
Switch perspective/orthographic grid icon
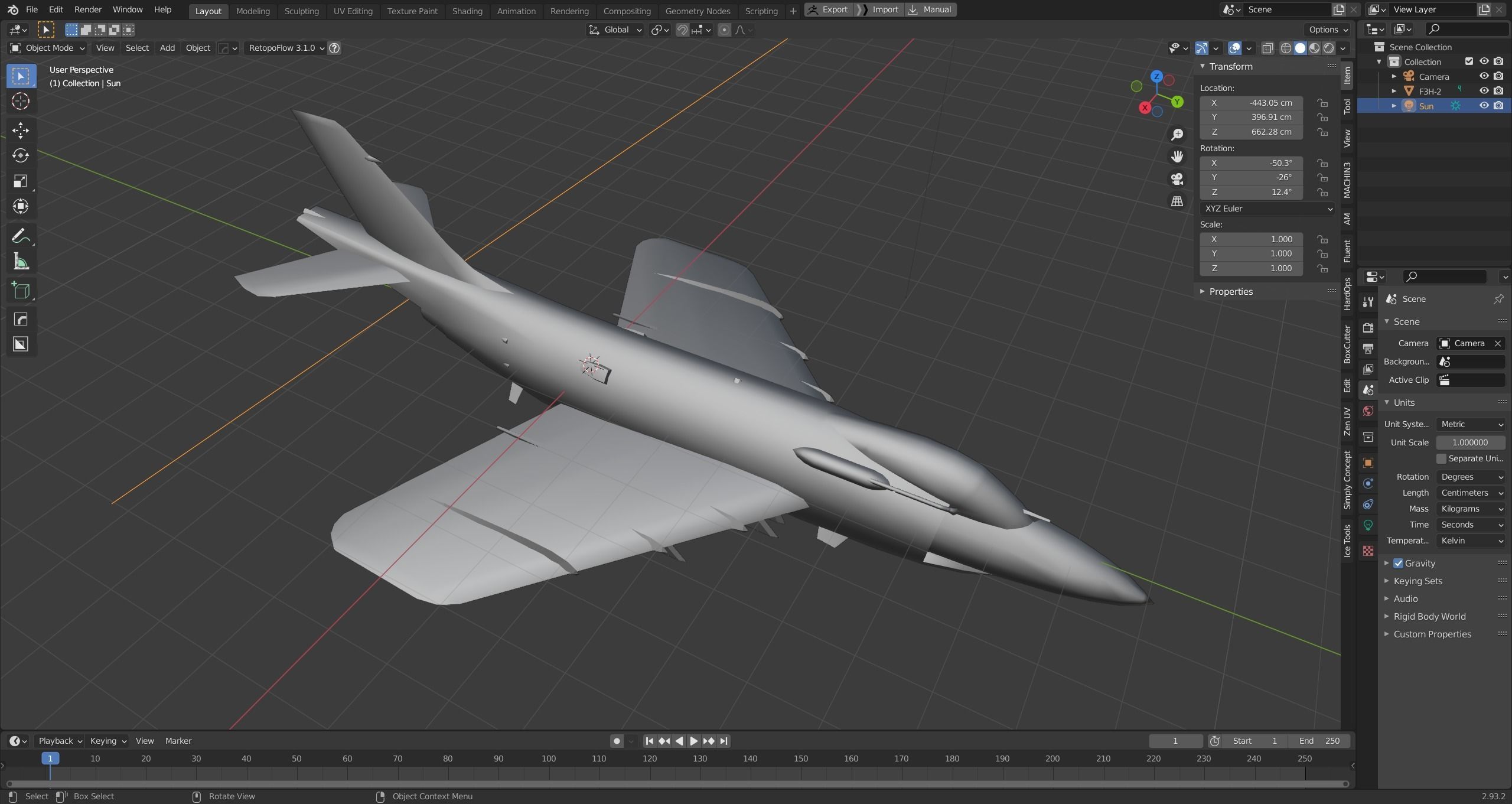pos(1177,201)
